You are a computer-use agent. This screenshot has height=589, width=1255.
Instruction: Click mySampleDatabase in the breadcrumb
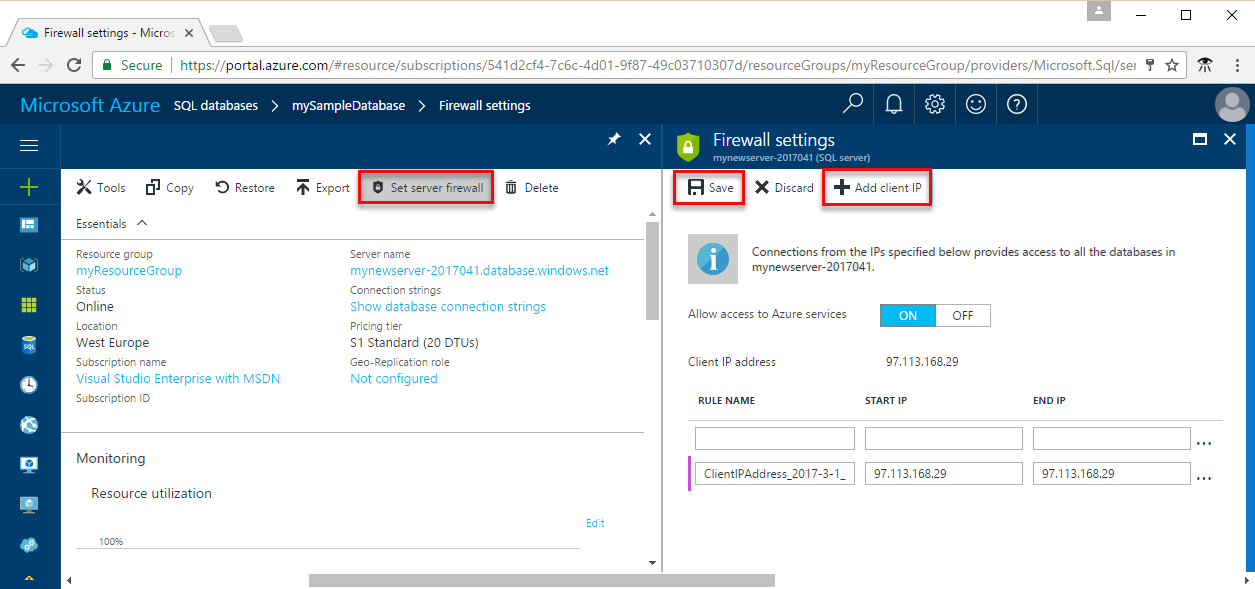(x=348, y=105)
